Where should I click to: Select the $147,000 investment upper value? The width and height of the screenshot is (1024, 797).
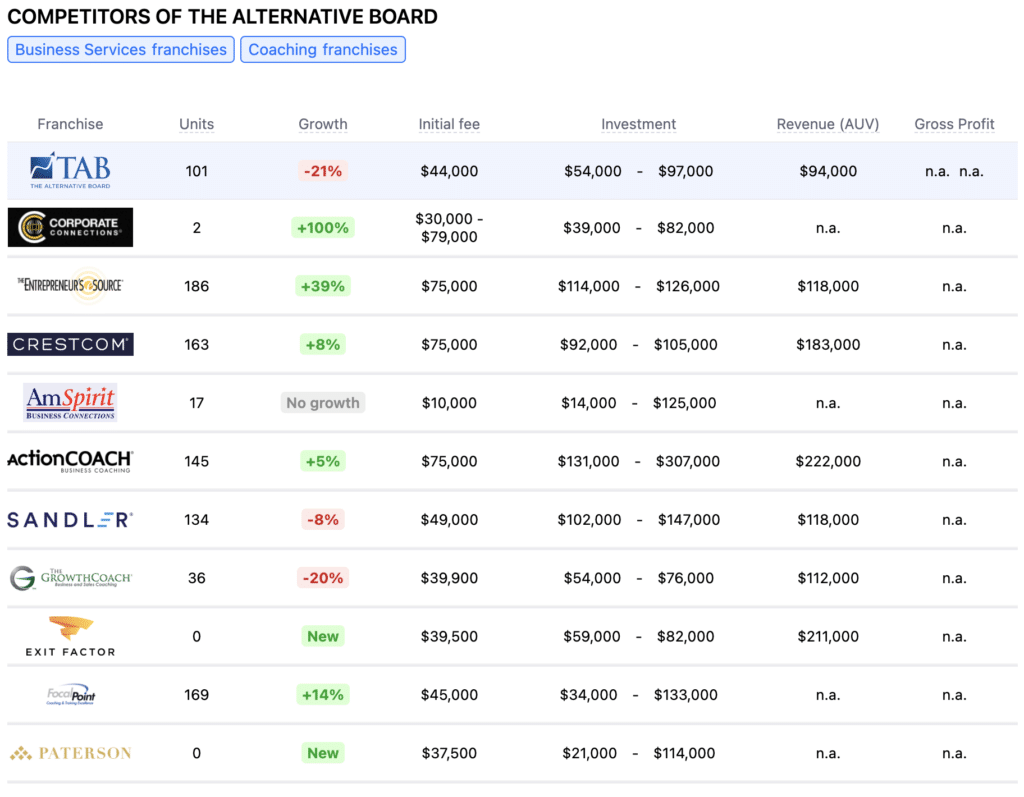click(x=688, y=519)
